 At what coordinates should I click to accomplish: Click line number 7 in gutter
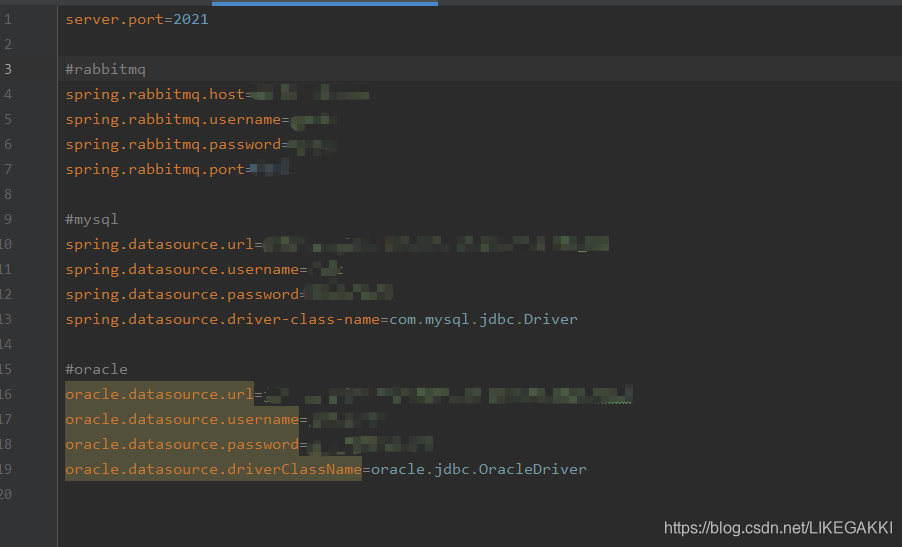(x=8, y=170)
